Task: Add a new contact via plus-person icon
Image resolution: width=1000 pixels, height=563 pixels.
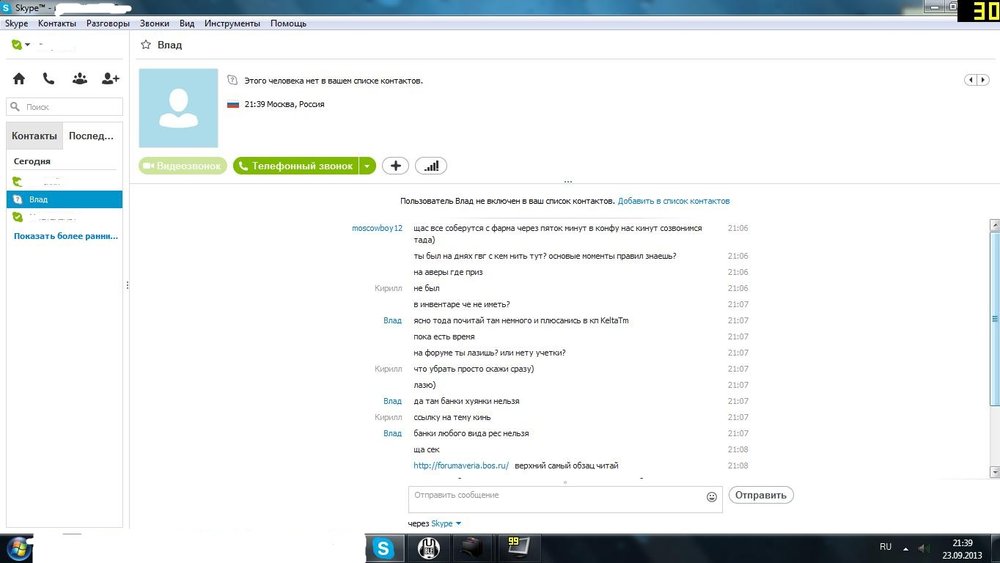Action: pos(110,78)
